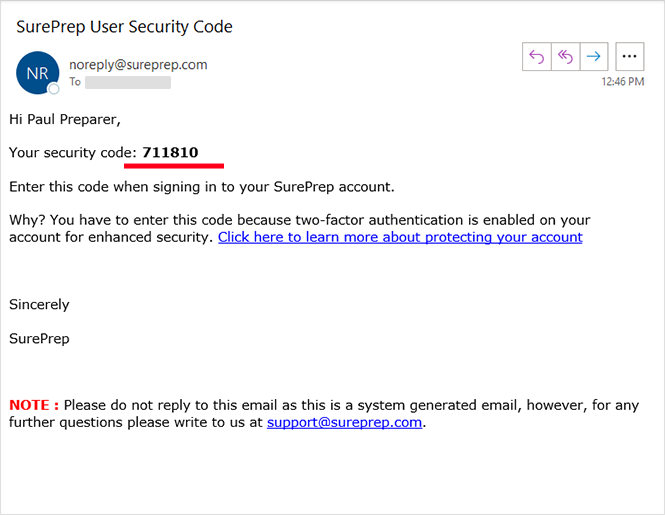Forward this email using the arrow icon
This screenshot has width=665, height=515.
click(593, 57)
